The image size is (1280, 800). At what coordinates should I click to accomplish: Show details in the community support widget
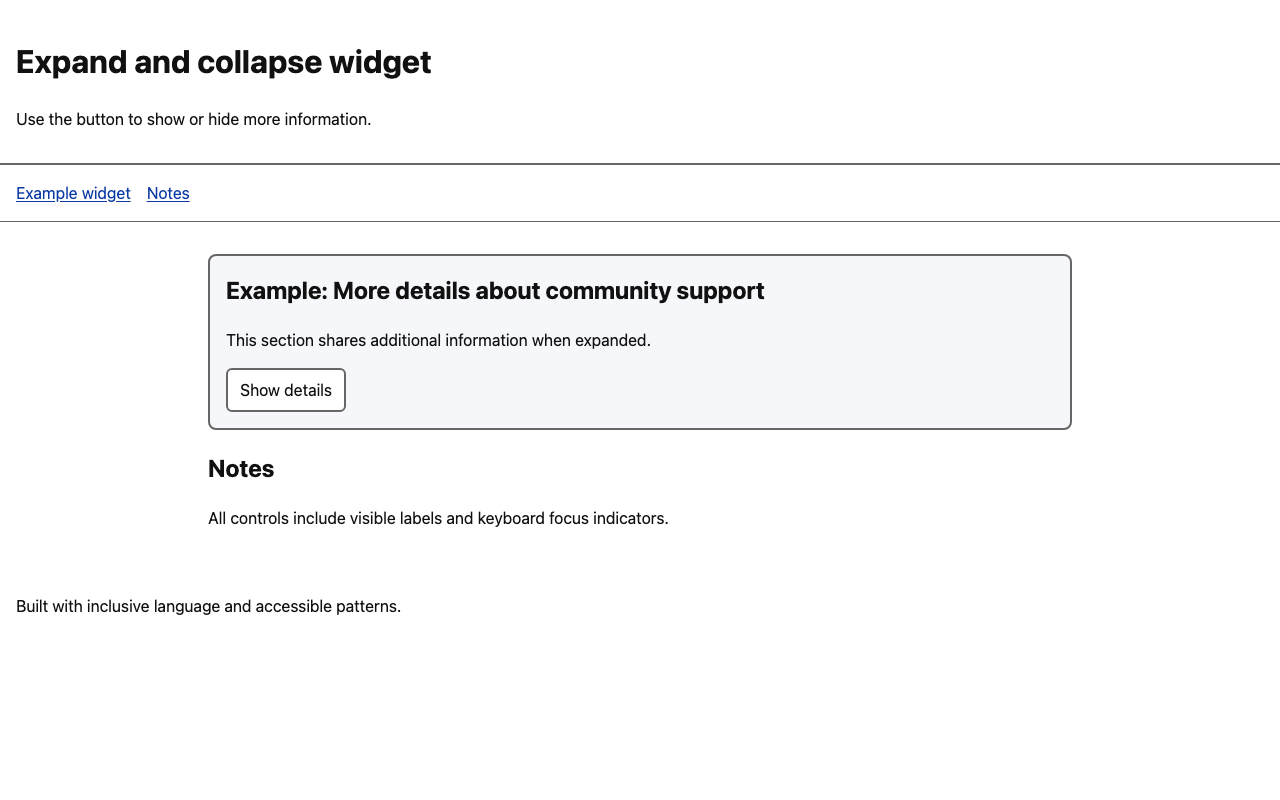(285, 391)
